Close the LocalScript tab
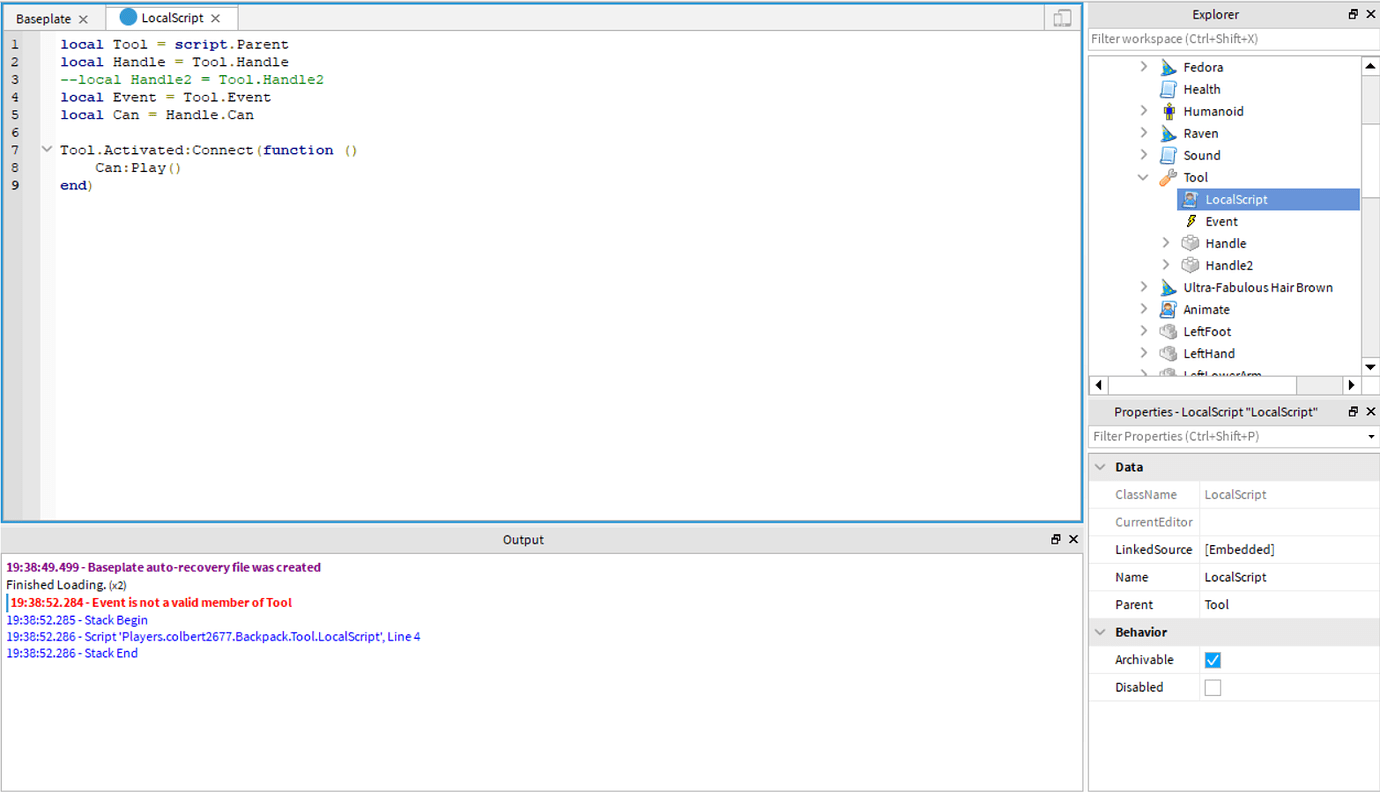This screenshot has width=1380, height=792. 215,18
